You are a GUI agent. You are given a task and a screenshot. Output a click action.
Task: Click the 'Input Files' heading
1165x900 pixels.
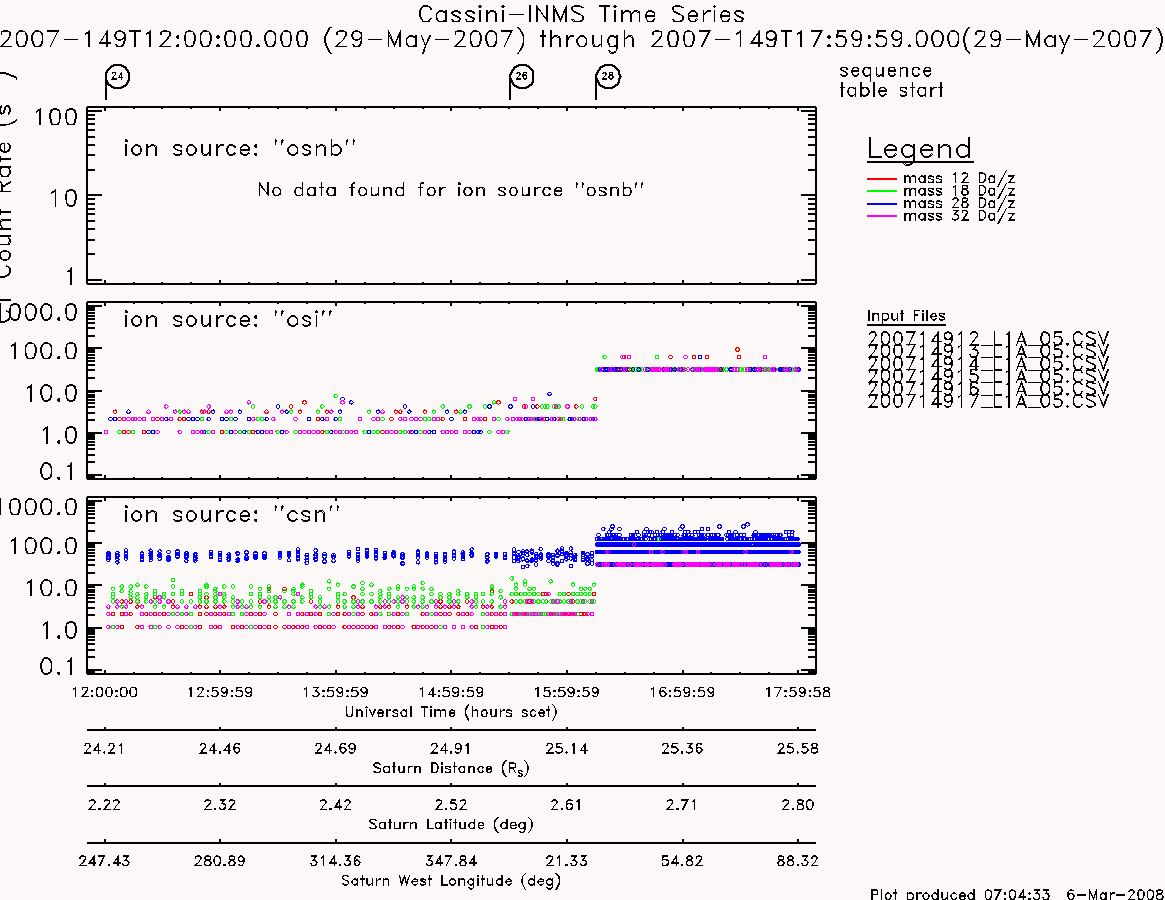[906, 316]
